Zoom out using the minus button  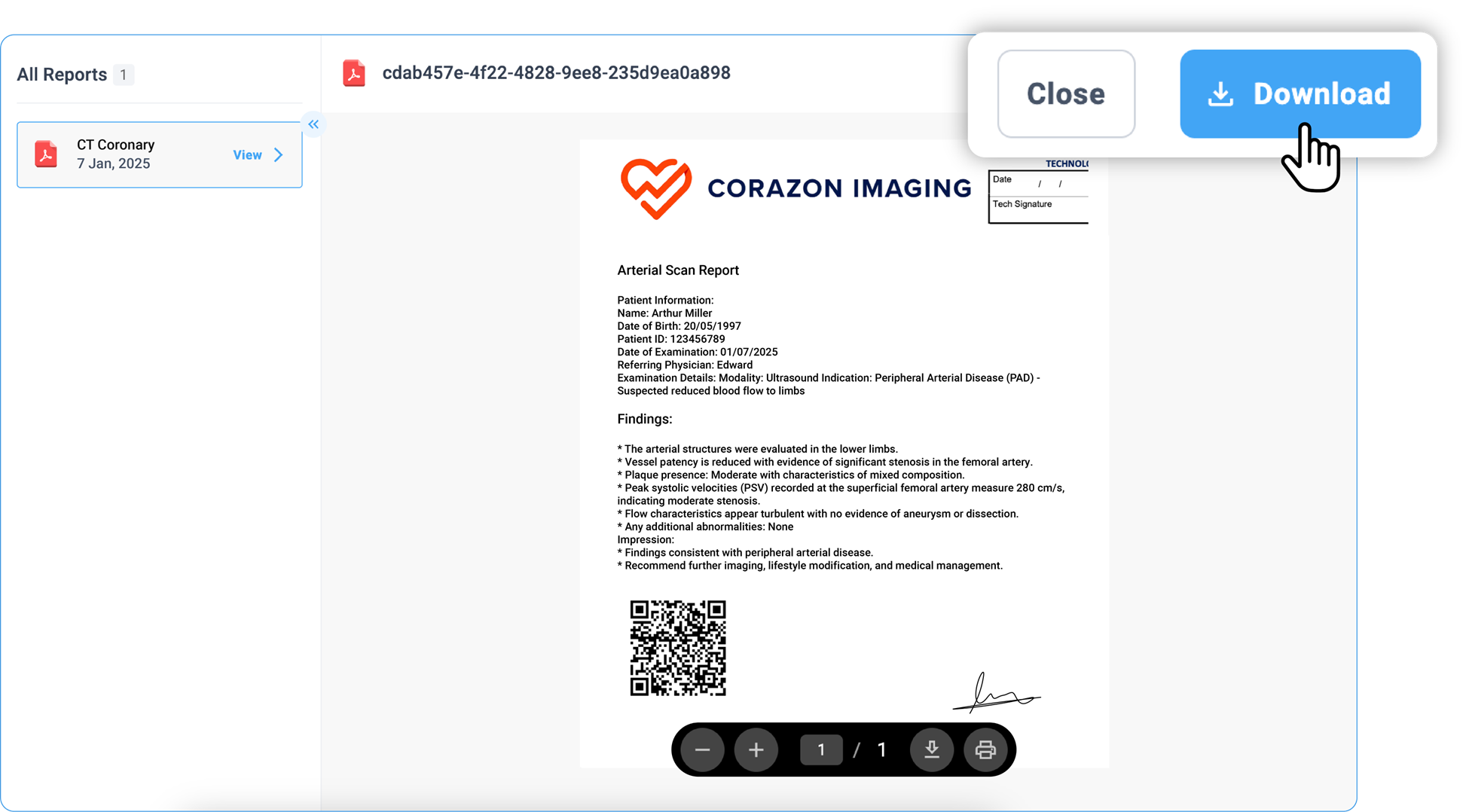pos(702,749)
